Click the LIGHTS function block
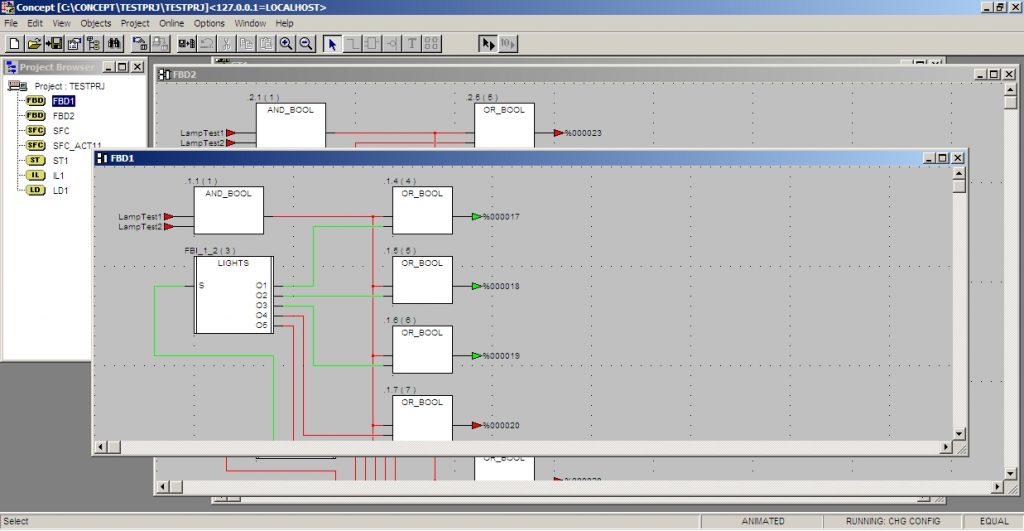Viewport: 1024px width, 531px height. (x=233, y=296)
